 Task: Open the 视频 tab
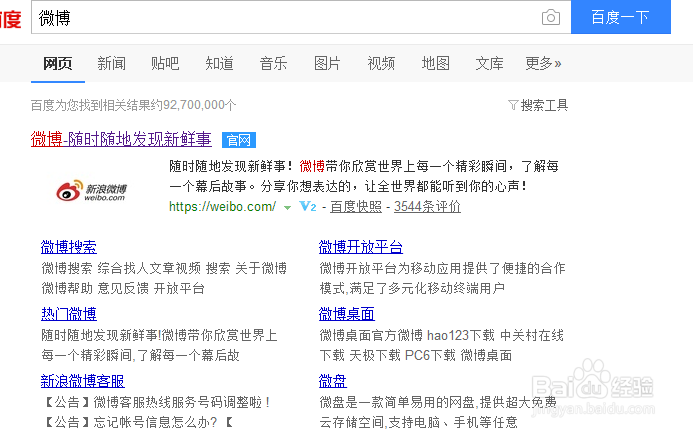coord(381,64)
